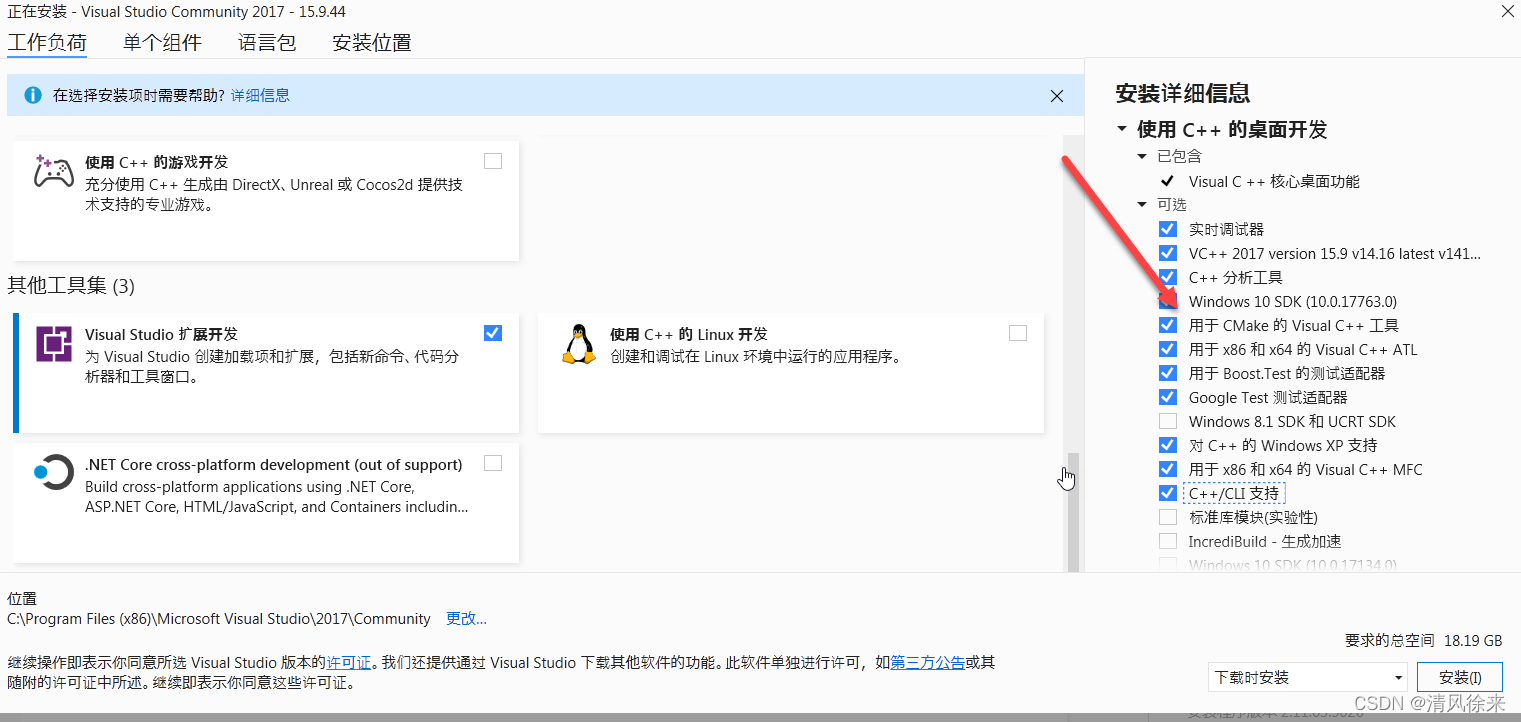Collapse the 使用 C++ 的桌面开发 section

tap(1122, 130)
